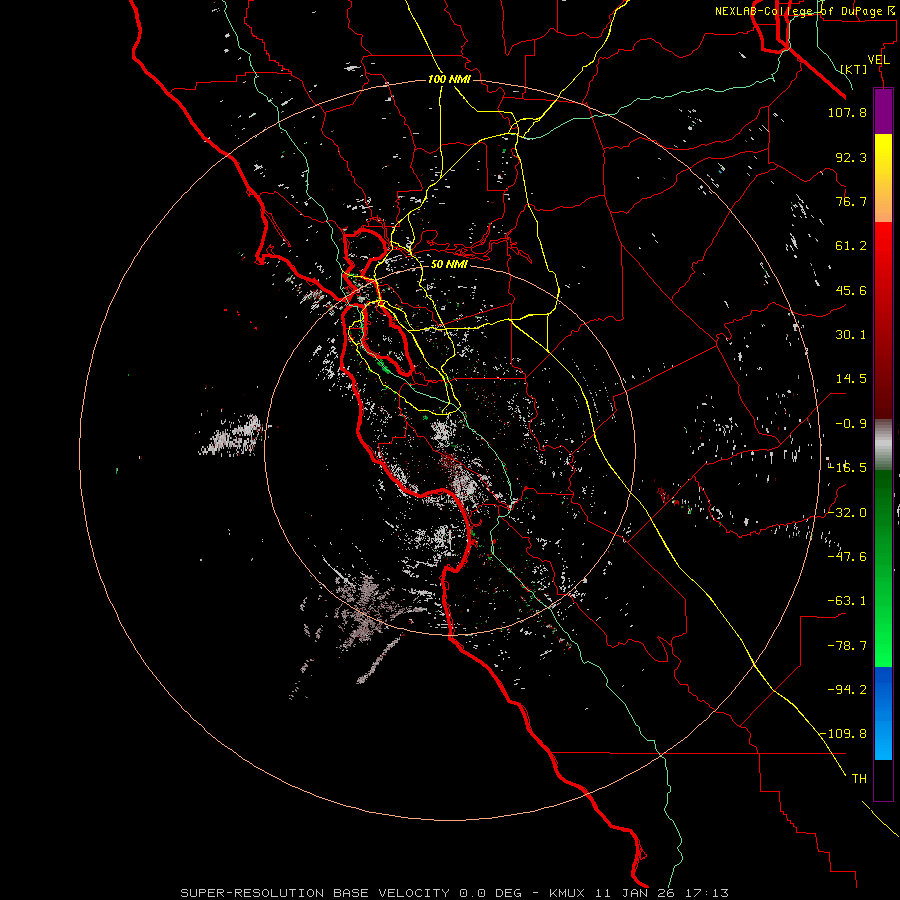
Task: Select the -32.0 scale value
Action: pyautogui.click(x=847, y=513)
